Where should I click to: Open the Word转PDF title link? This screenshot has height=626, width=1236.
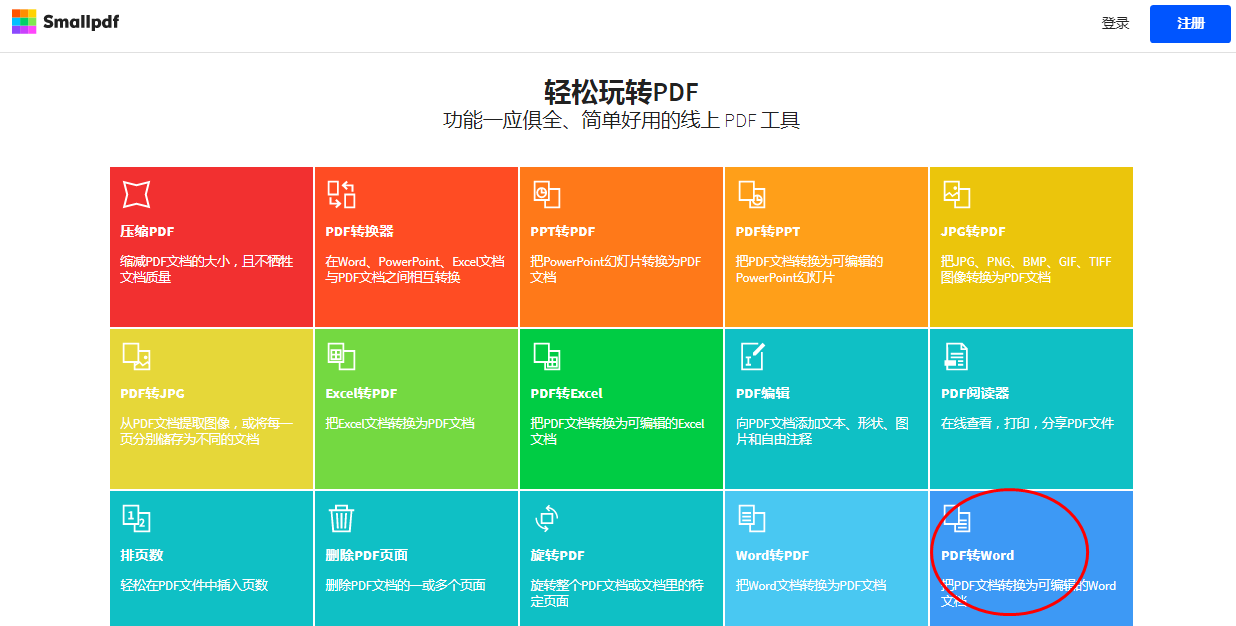click(772, 556)
